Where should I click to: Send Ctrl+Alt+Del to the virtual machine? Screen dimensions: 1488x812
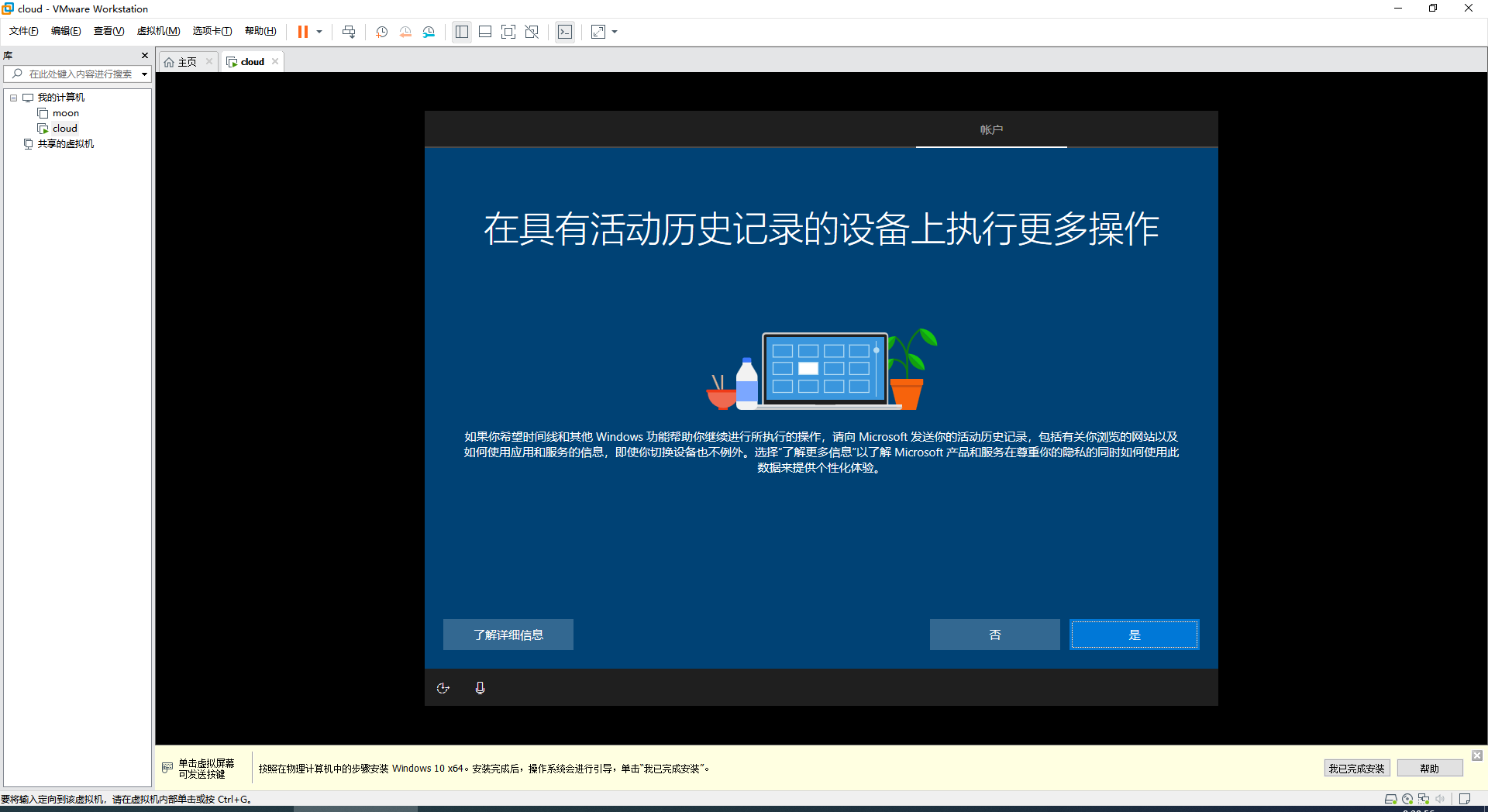pyautogui.click(x=349, y=32)
